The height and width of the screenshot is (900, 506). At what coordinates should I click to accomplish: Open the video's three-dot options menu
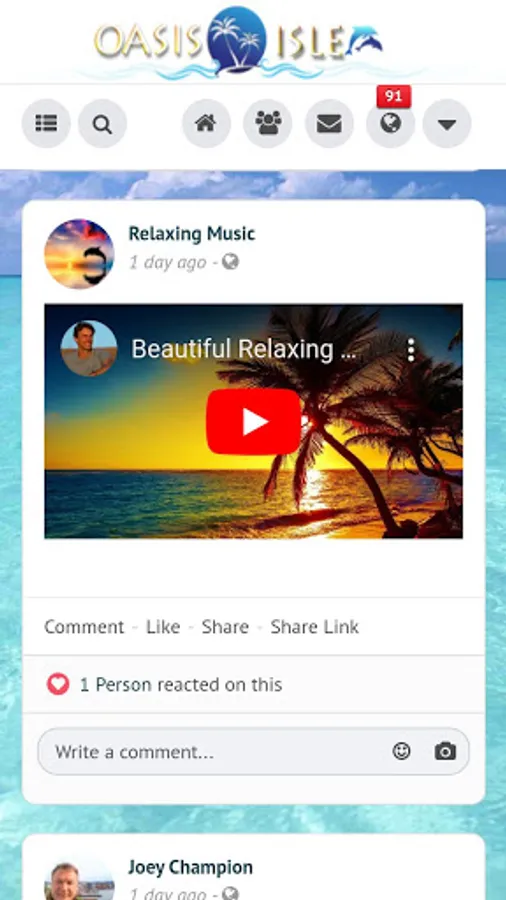(411, 350)
